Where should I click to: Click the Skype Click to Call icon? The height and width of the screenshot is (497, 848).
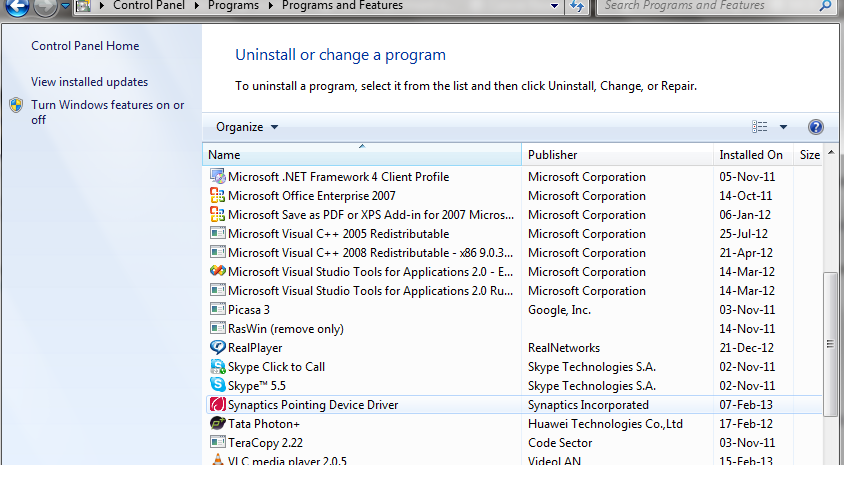(x=218, y=367)
